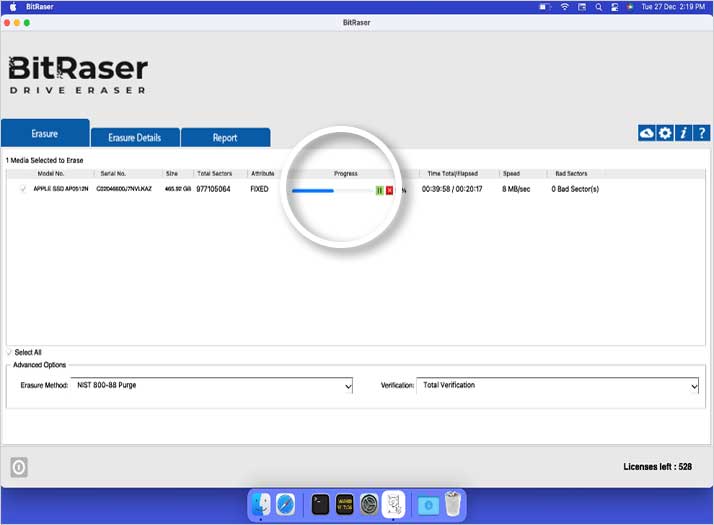This screenshot has width=714, height=525.
Task: Click the date and time in menu bar
Action: click(x=673, y=7)
